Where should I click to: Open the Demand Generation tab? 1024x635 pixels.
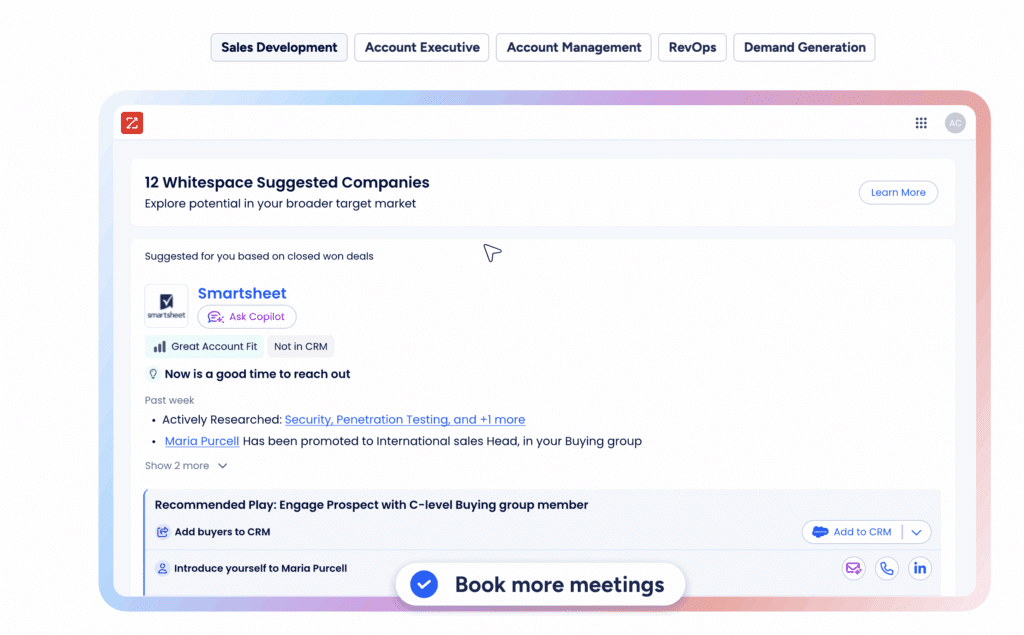(805, 48)
